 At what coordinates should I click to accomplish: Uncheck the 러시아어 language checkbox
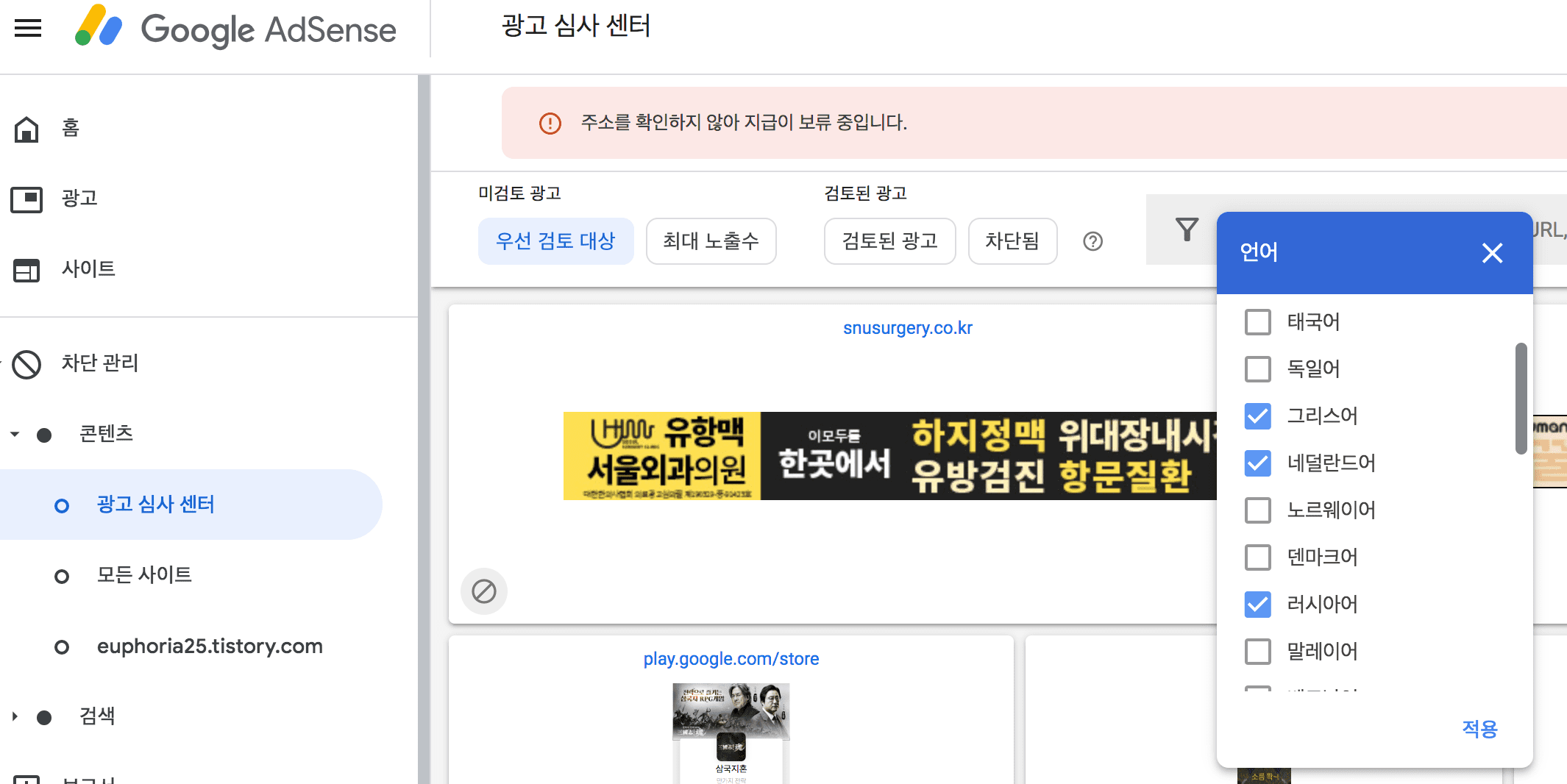point(1258,604)
